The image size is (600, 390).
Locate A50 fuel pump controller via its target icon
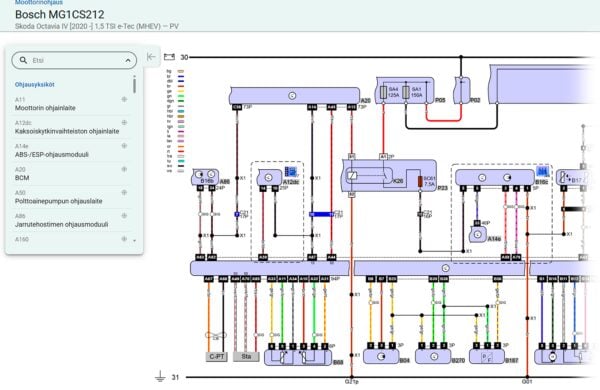(x=124, y=193)
